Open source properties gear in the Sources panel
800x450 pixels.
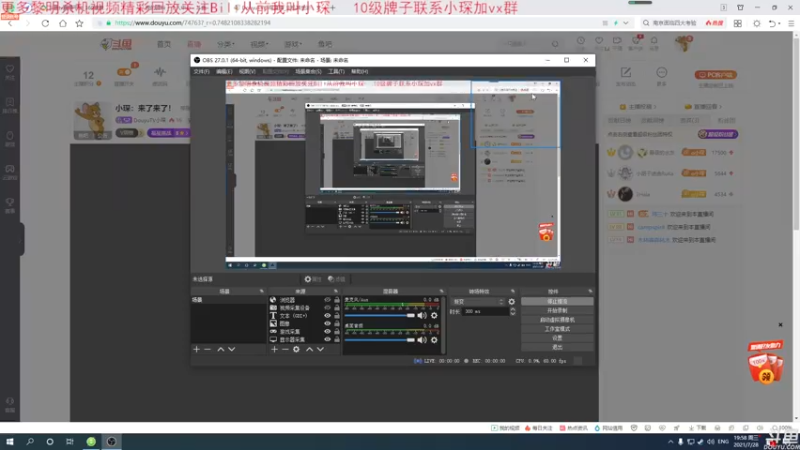[296, 349]
